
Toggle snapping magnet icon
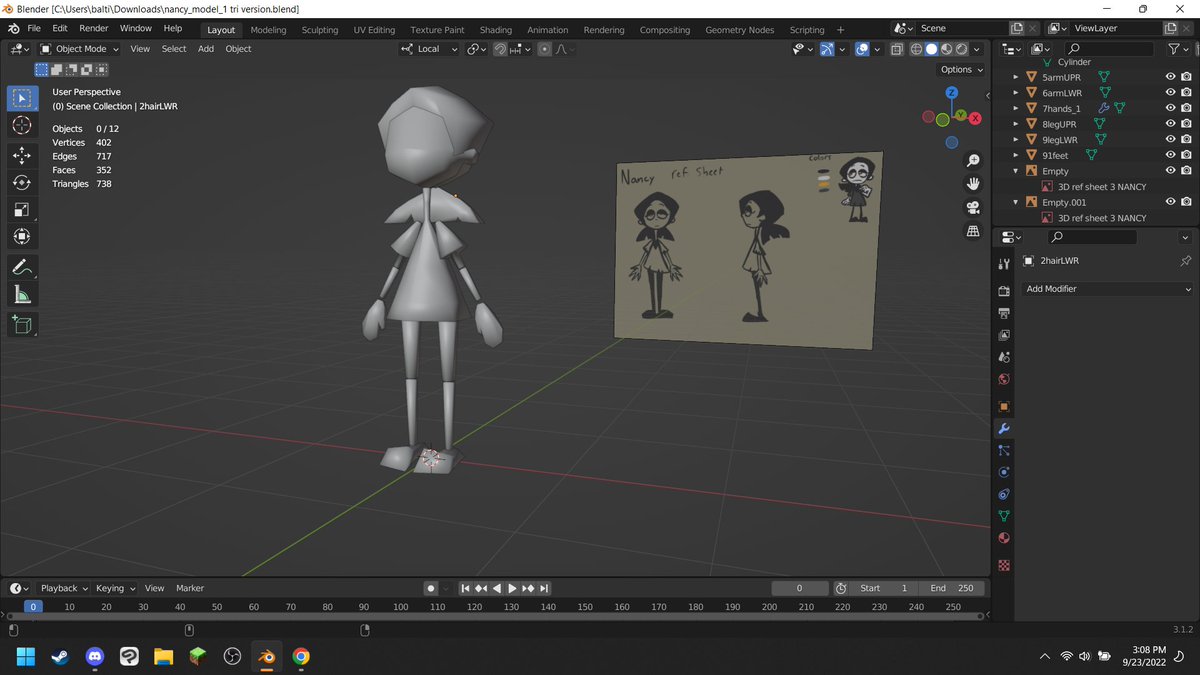coord(500,49)
